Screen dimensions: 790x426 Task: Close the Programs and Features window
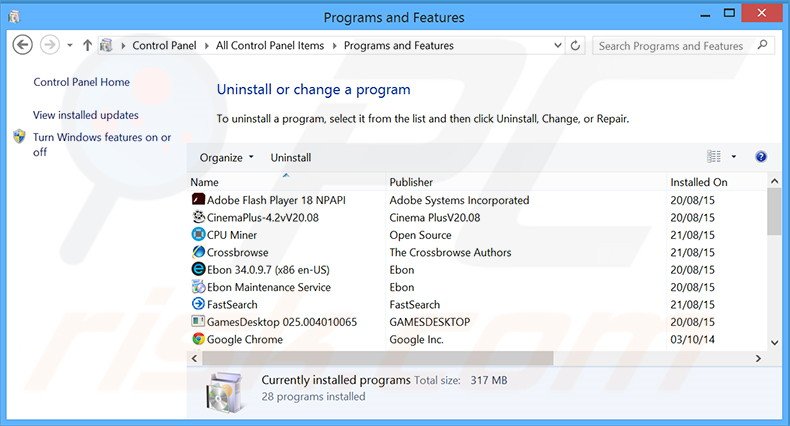(761, 14)
